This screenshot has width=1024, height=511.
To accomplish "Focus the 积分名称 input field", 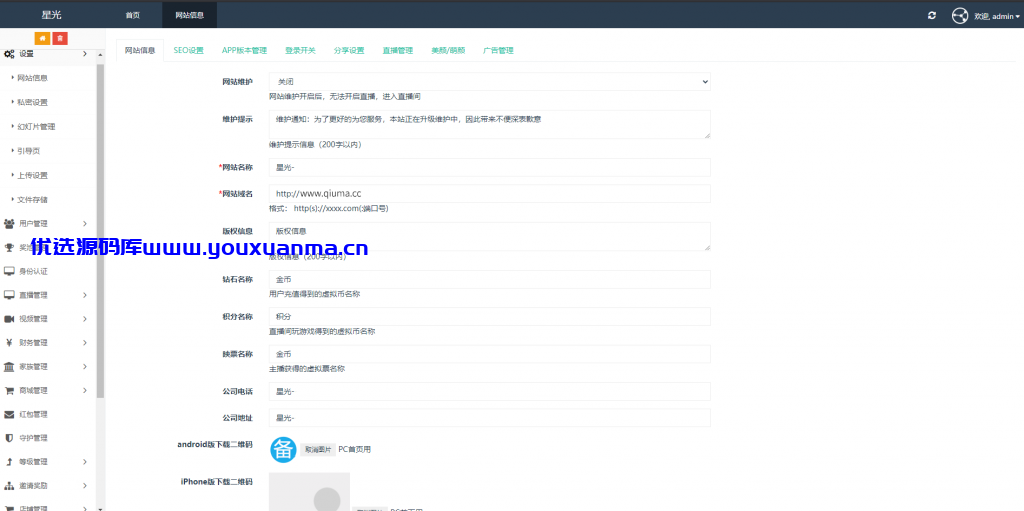I will pyautogui.click(x=490, y=316).
